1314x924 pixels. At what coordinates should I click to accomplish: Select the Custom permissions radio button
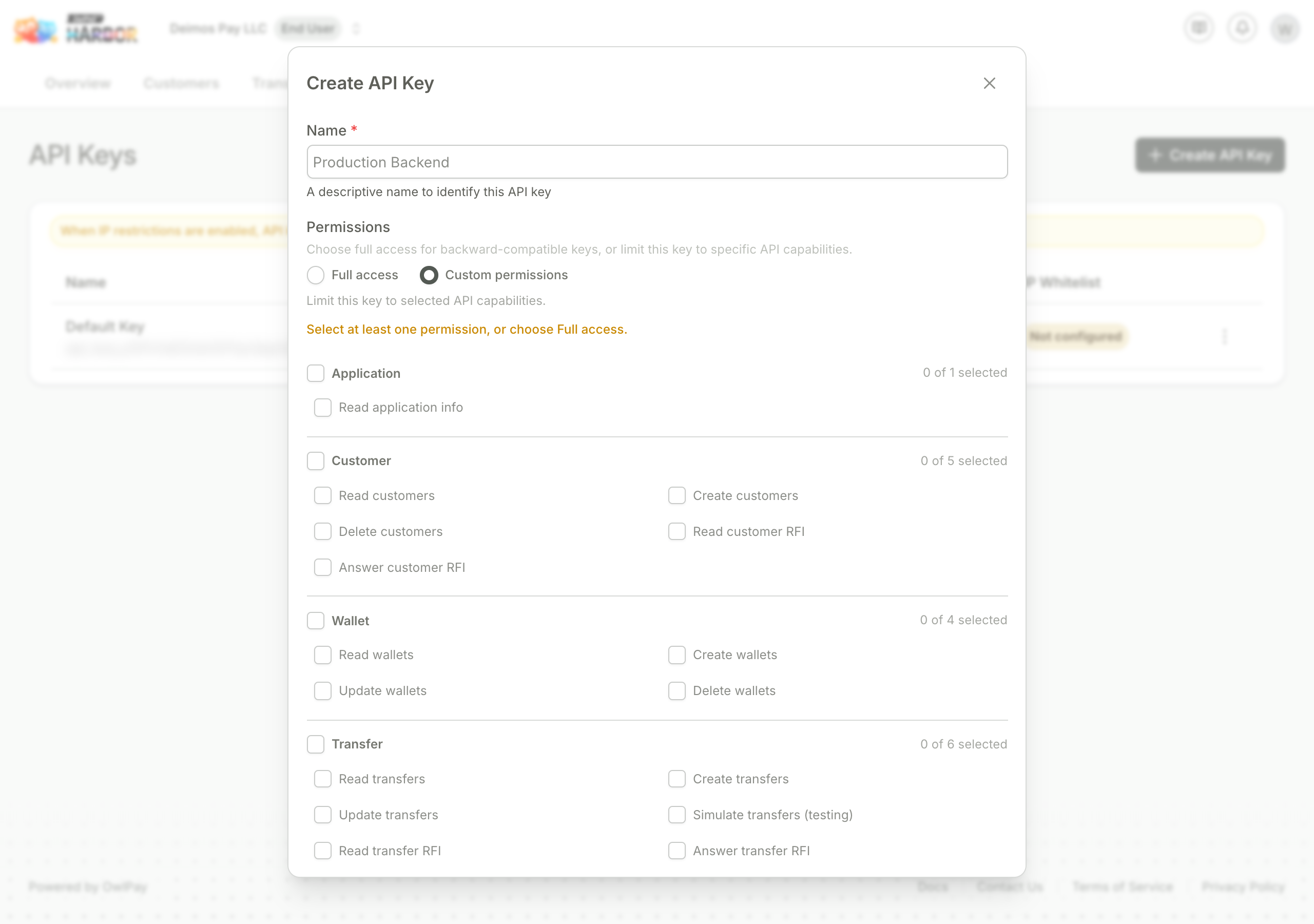click(x=429, y=275)
